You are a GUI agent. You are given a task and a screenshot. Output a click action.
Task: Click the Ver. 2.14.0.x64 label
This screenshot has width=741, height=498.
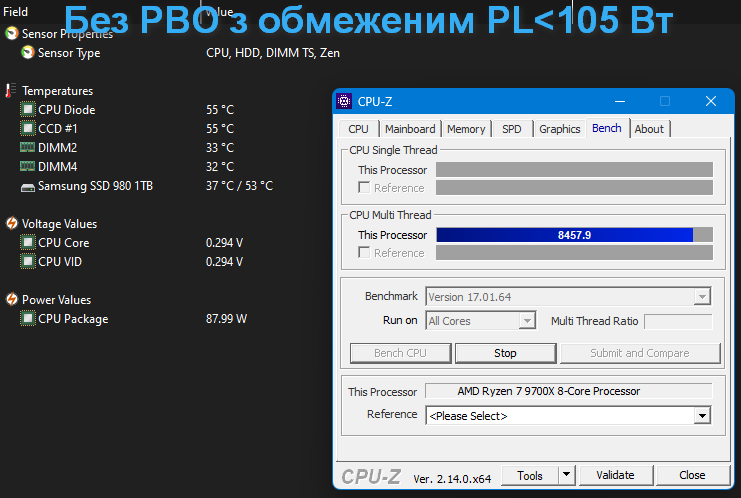click(x=452, y=479)
